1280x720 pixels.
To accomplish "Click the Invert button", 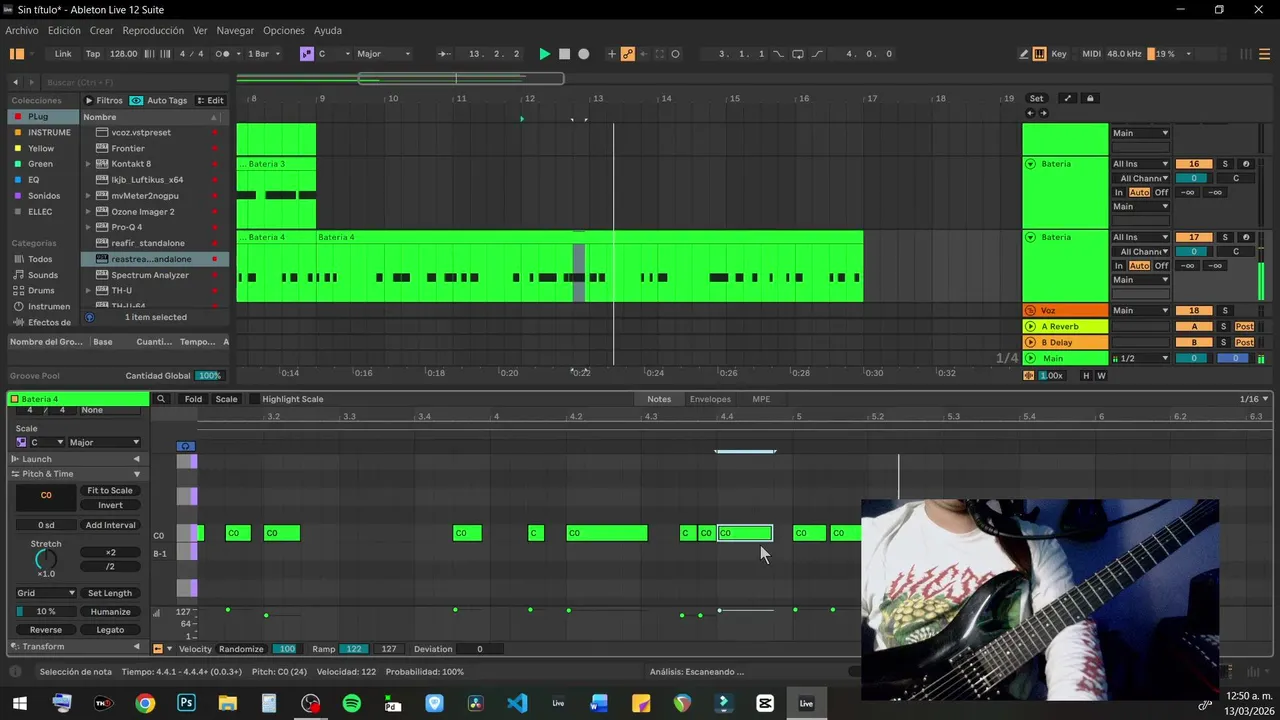I will 110,505.
